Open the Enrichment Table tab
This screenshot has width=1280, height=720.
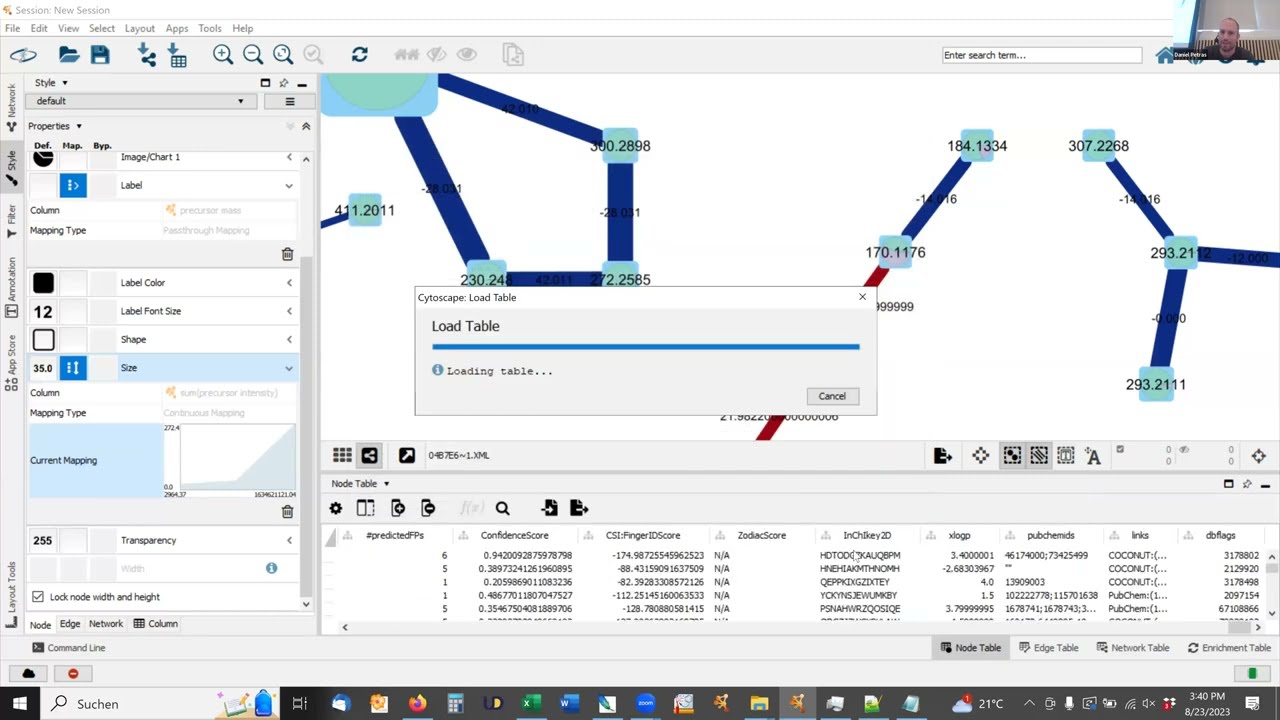tap(1228, 648)
